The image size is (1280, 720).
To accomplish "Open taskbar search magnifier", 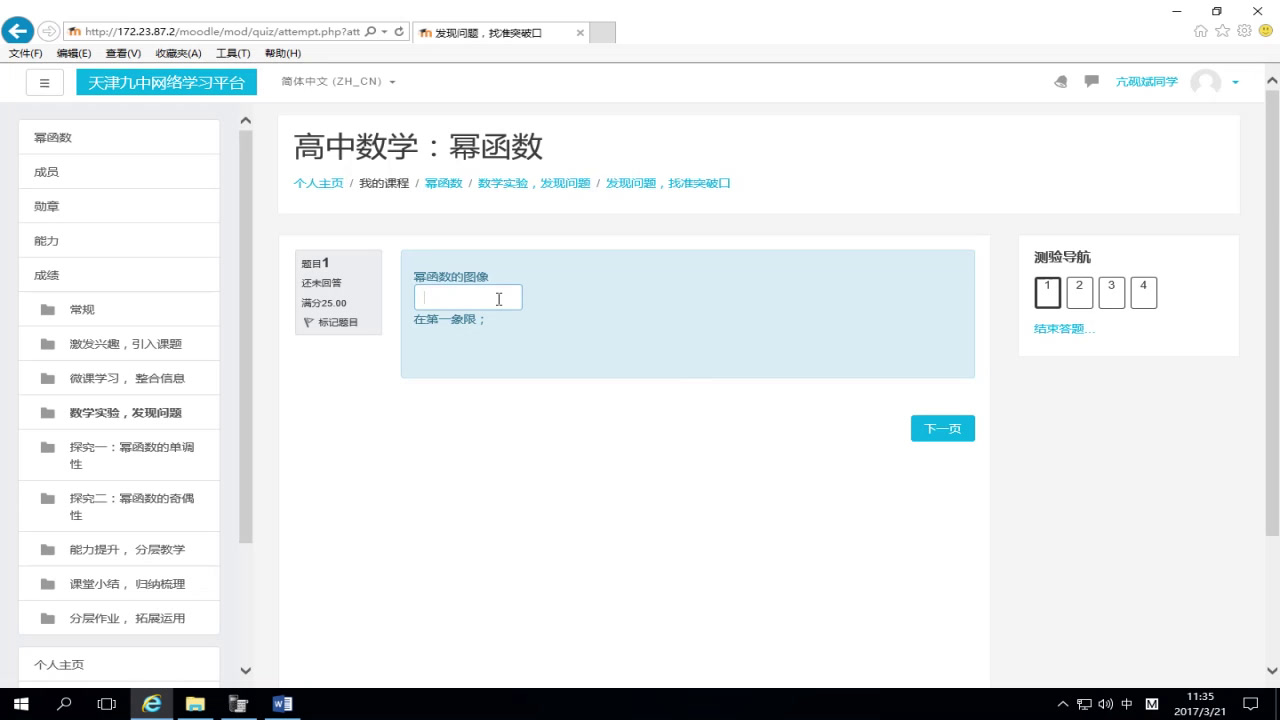I will tap(64, 704).
